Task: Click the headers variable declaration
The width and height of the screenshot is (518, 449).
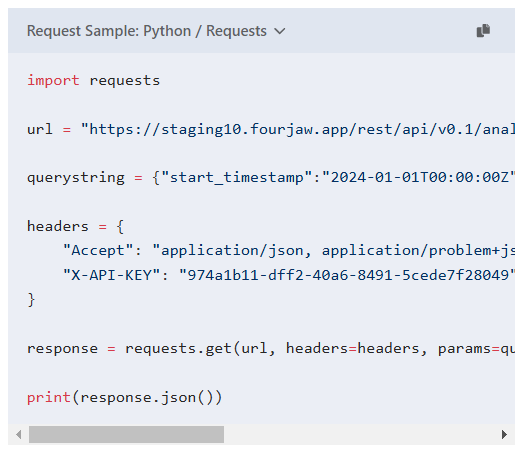Action: [x=58, y=226]
